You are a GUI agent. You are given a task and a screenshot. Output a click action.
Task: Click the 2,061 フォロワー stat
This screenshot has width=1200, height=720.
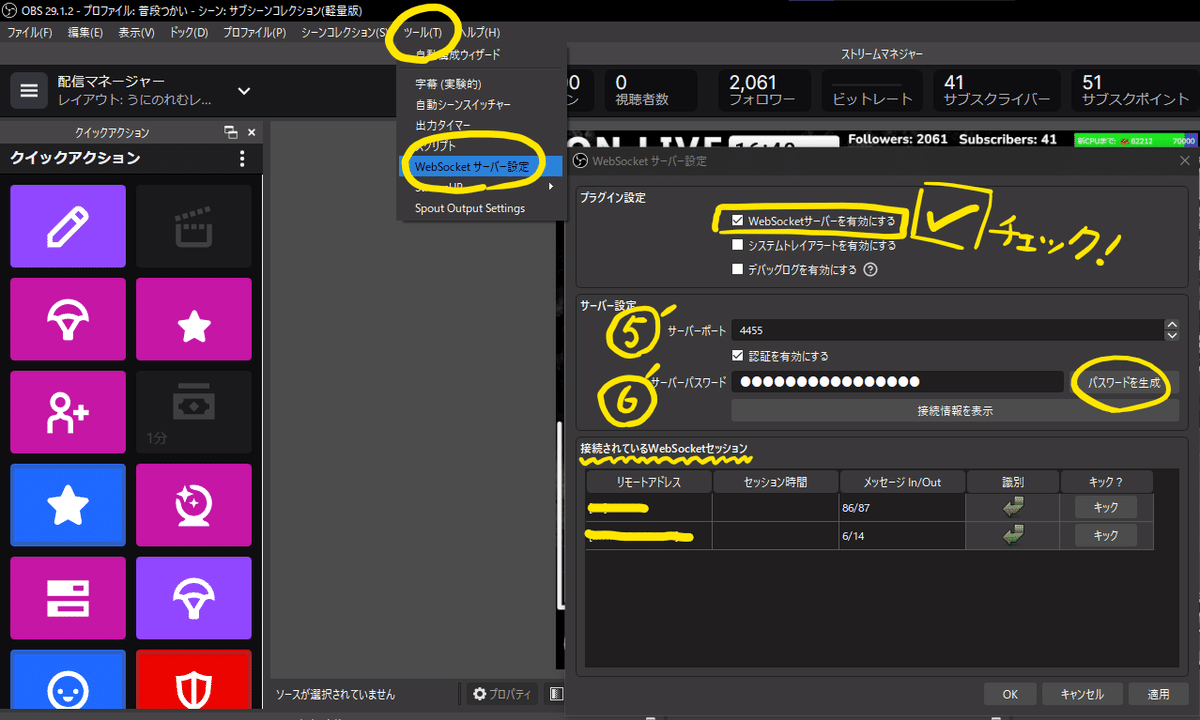point(764,90)
